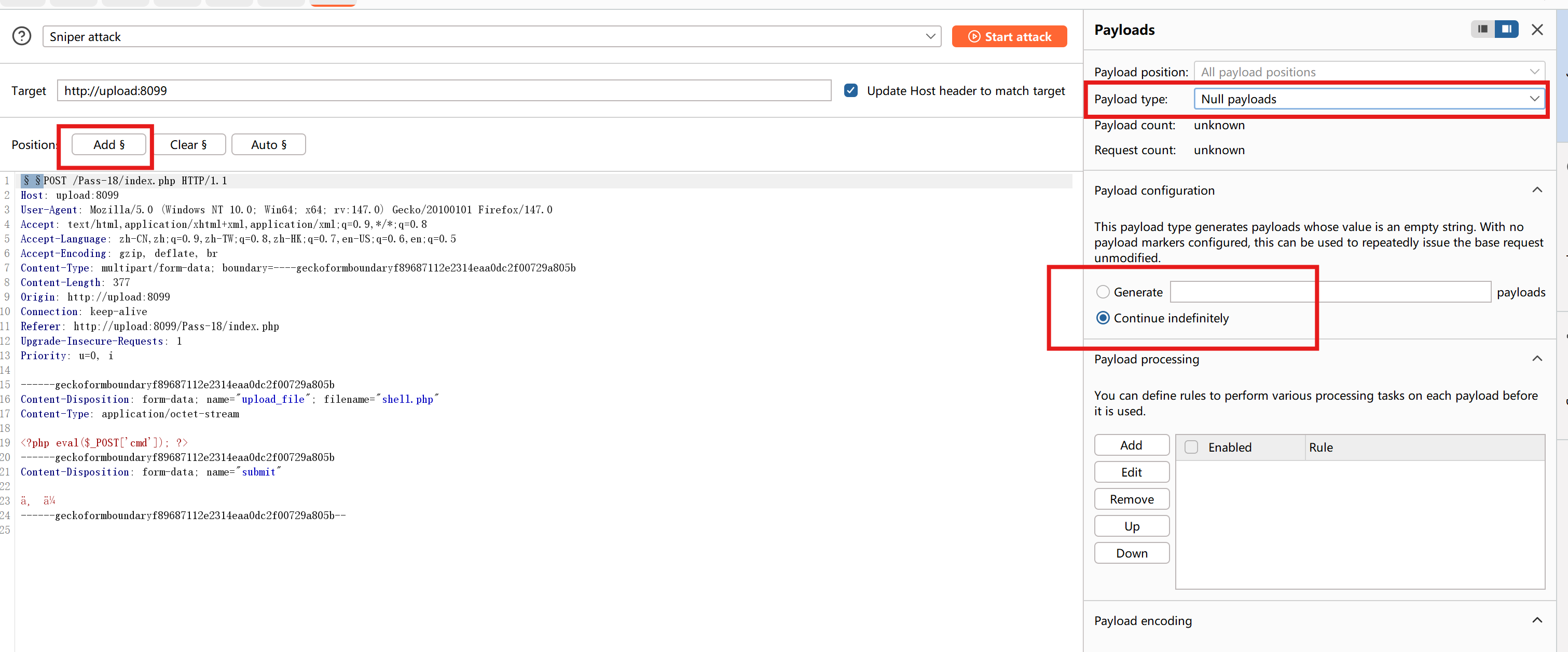Screen dimensions: 1568x652
Task: Select the Generate payloads radio option
Action: tap(1103, 292)
